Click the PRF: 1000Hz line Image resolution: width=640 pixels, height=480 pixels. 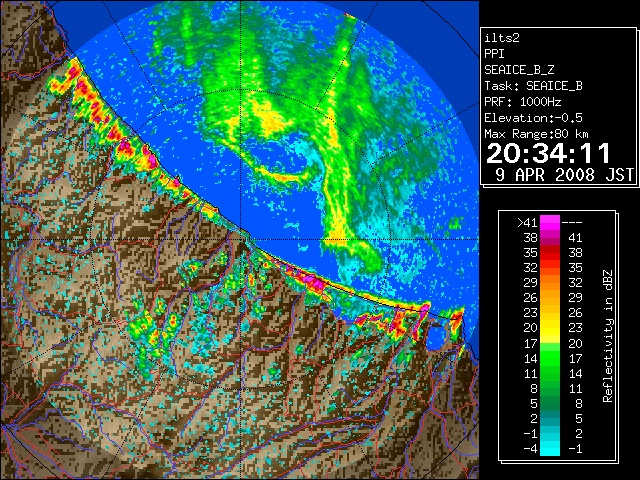click(x=523, y=102)
